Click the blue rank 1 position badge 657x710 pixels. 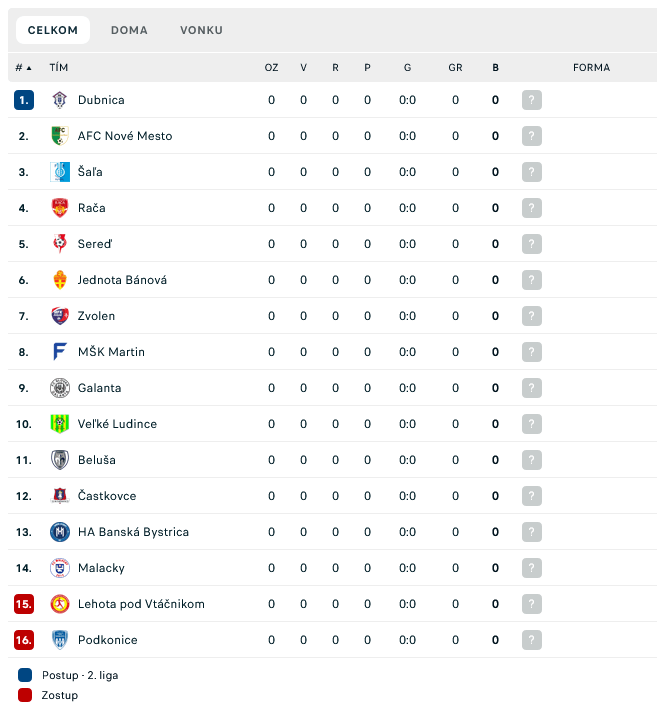(x=24, y=100)
